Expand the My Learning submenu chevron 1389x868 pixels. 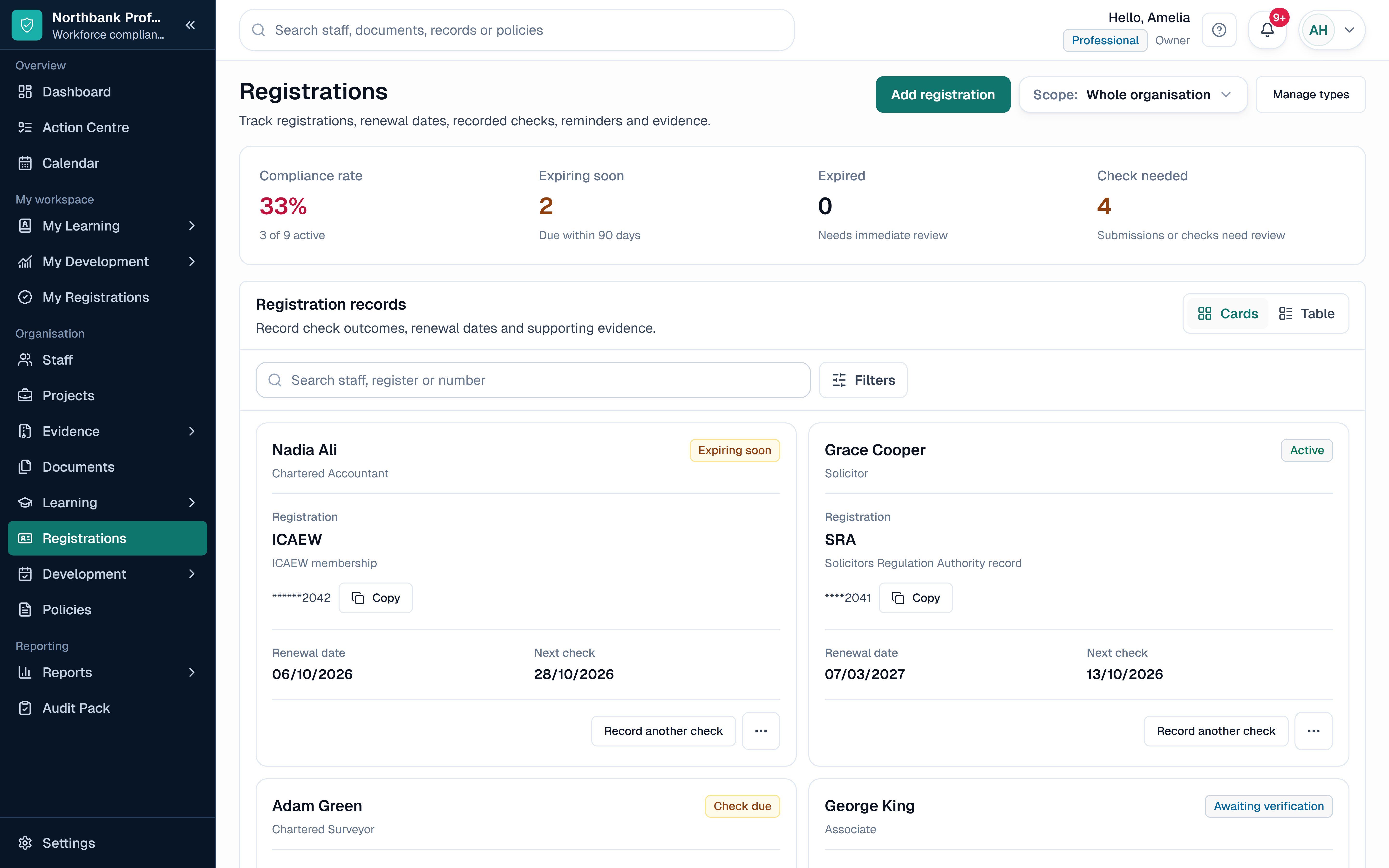192,226
